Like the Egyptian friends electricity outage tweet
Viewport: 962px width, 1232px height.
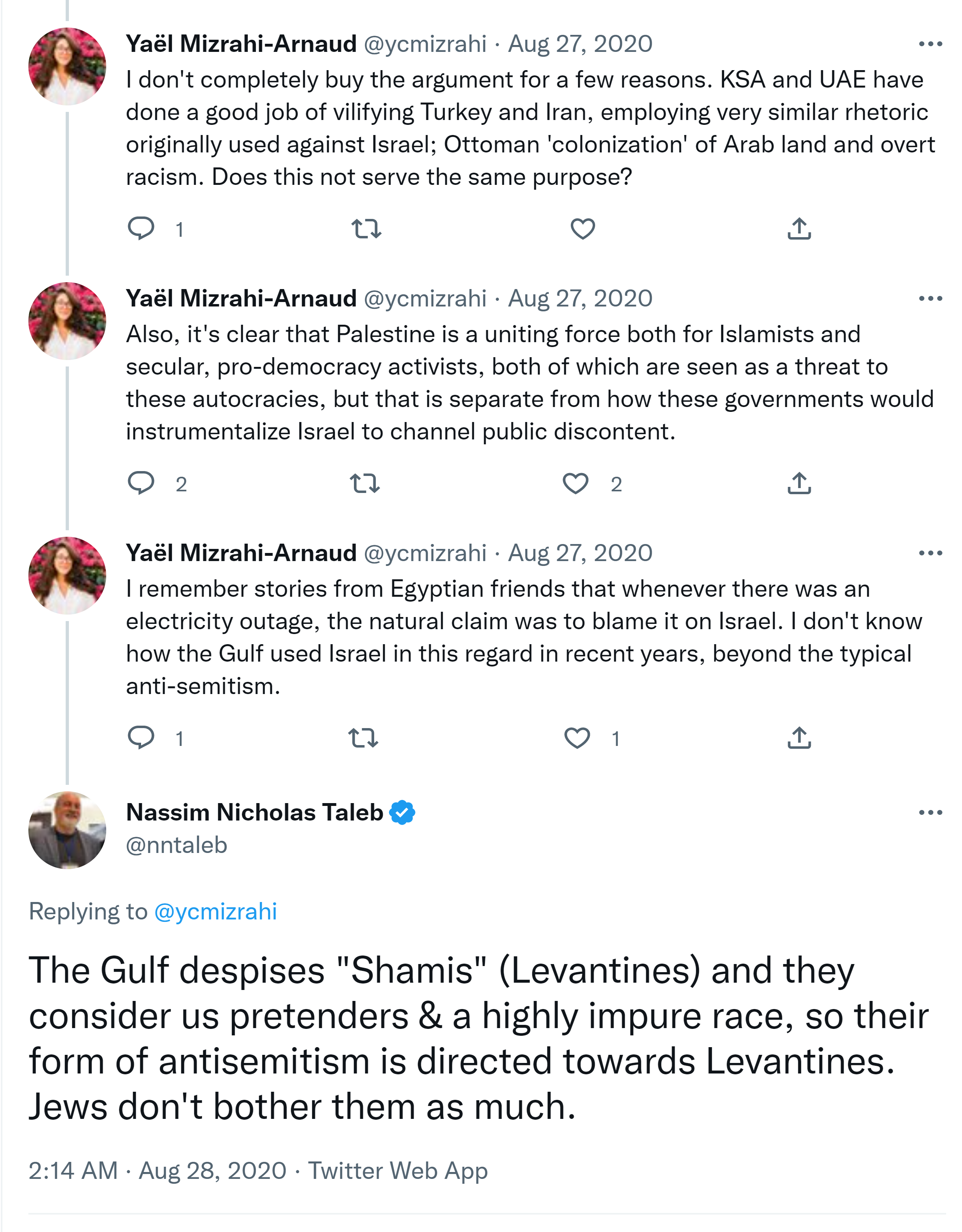click(576, 738)
